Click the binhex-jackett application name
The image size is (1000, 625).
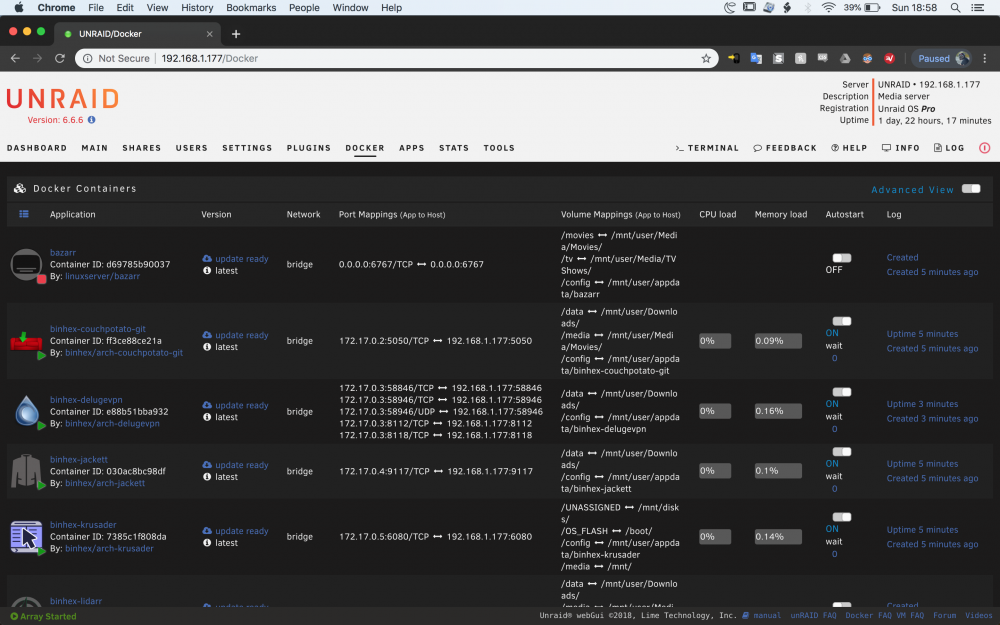click(x=79, y=459)
